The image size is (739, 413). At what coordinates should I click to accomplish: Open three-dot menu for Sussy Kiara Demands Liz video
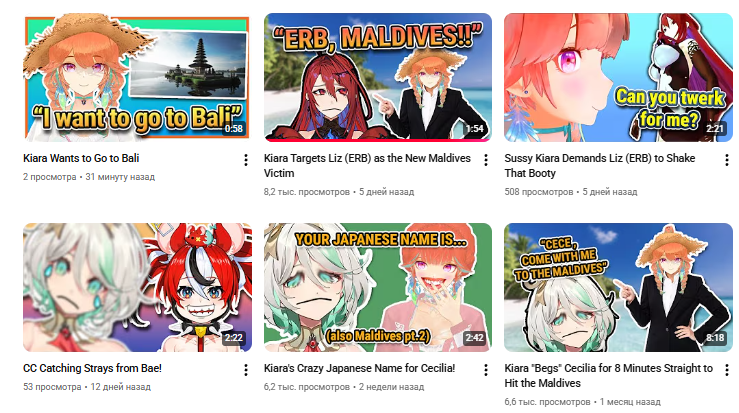[727, 160]
